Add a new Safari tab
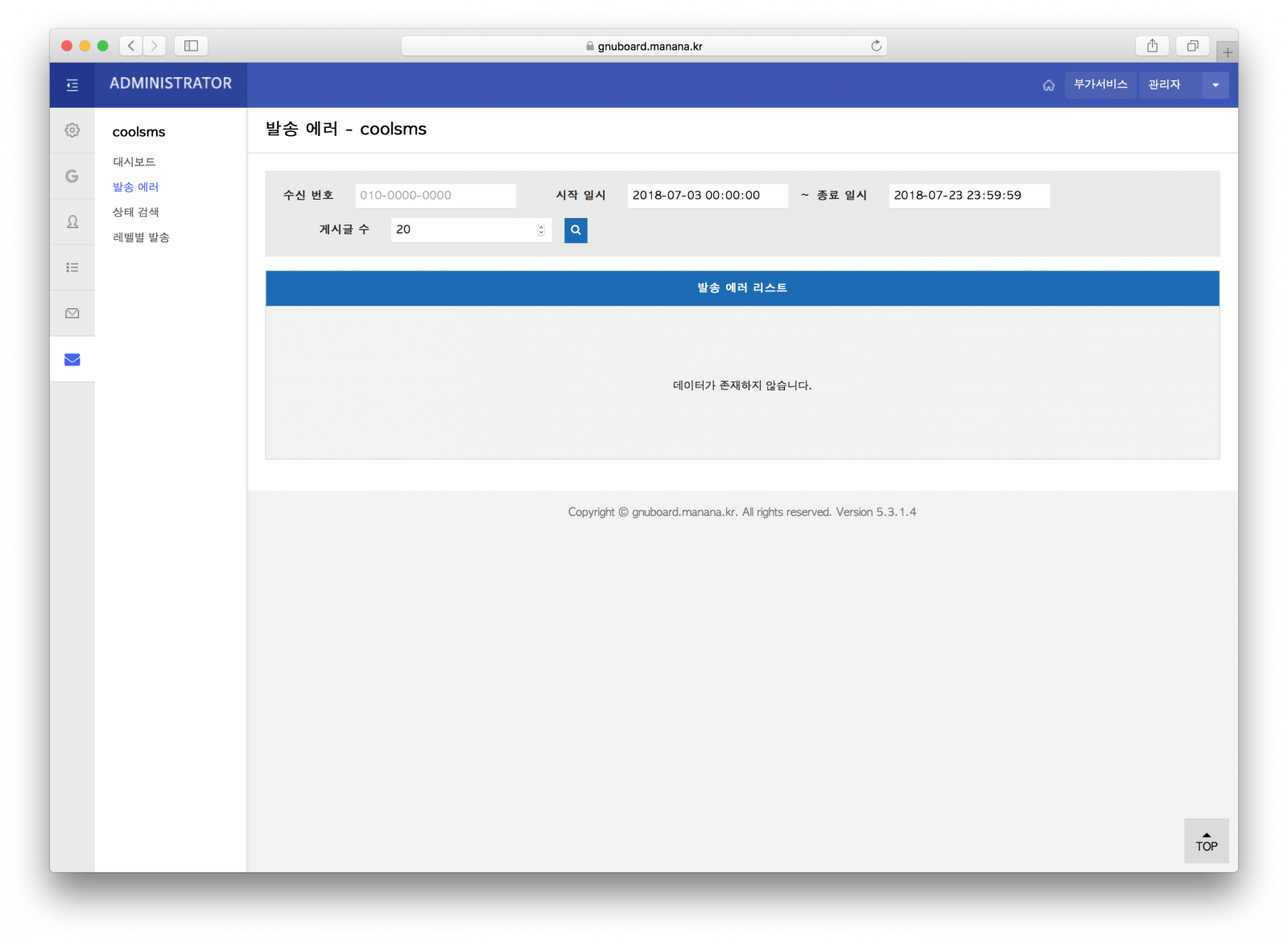Screen dimensions: 1288x944 (1227, 52)
